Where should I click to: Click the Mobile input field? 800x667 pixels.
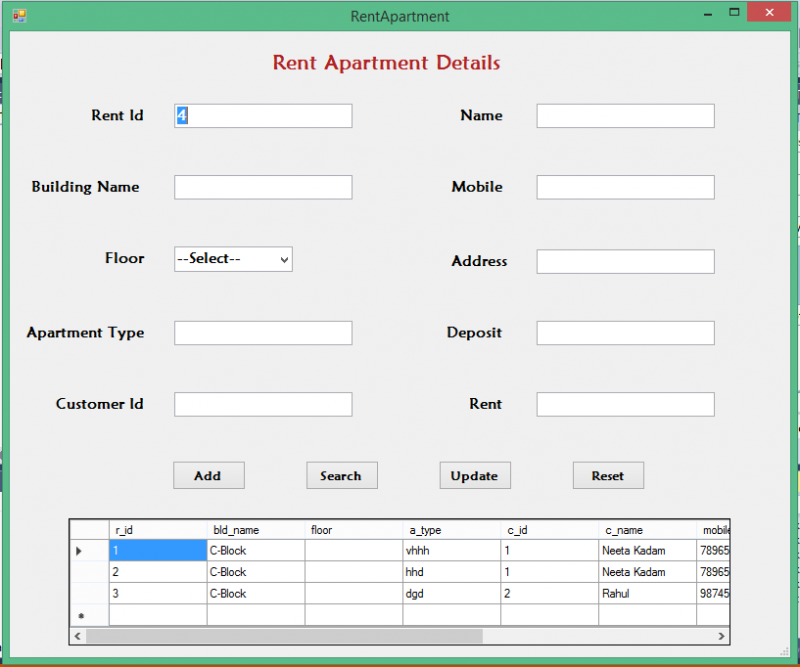(625, 187)
